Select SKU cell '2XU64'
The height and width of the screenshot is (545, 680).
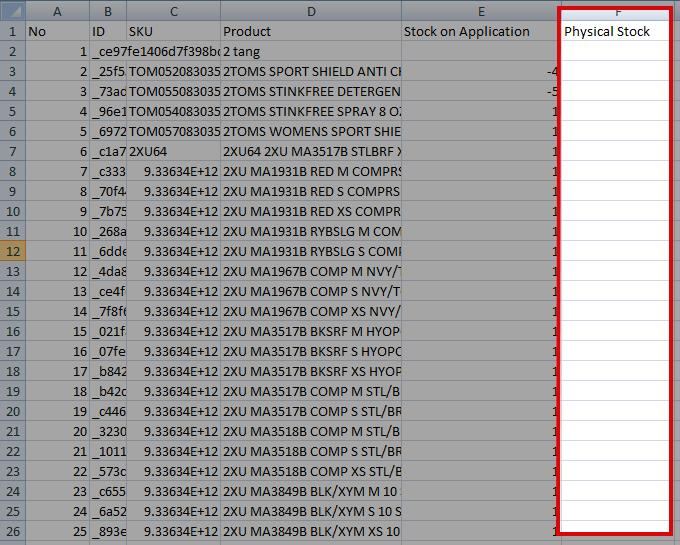click(x=173, y=151)
